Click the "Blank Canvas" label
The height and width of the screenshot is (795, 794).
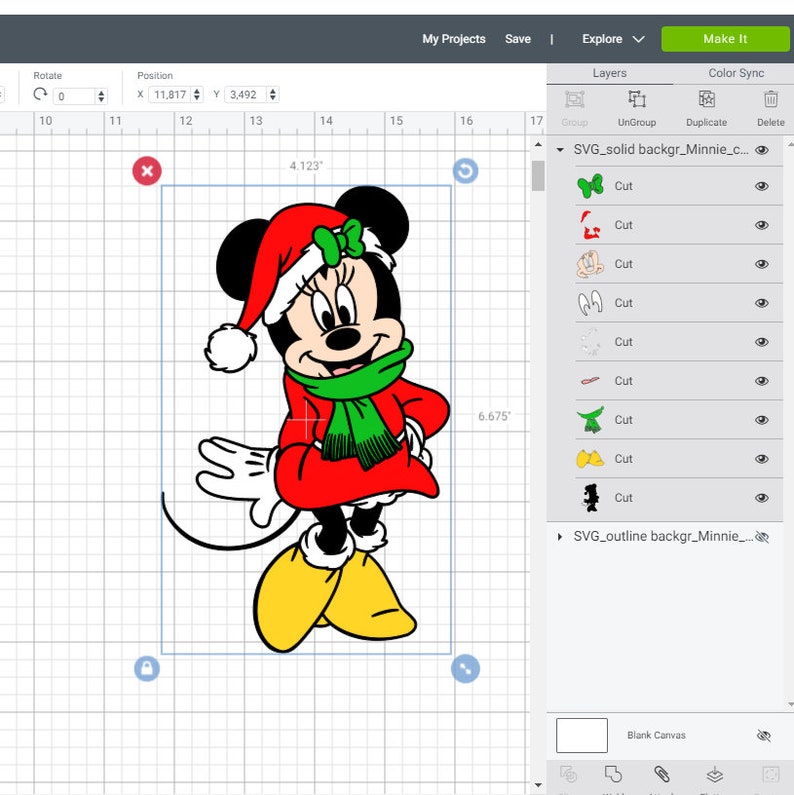(656, 735)
